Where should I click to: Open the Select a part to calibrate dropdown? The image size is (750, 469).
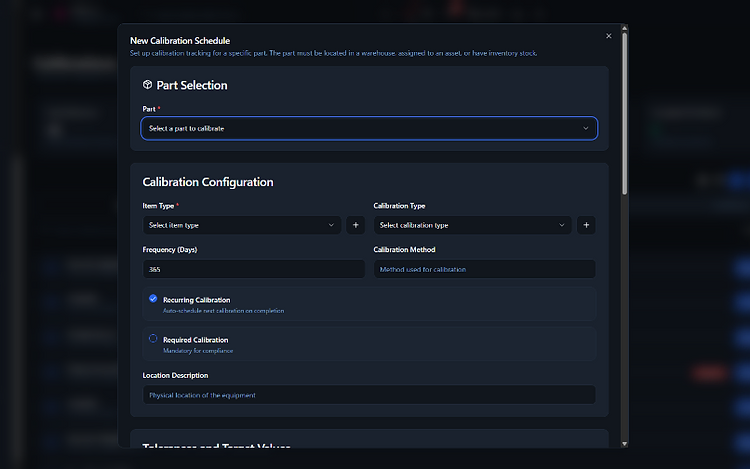(369, 128)
